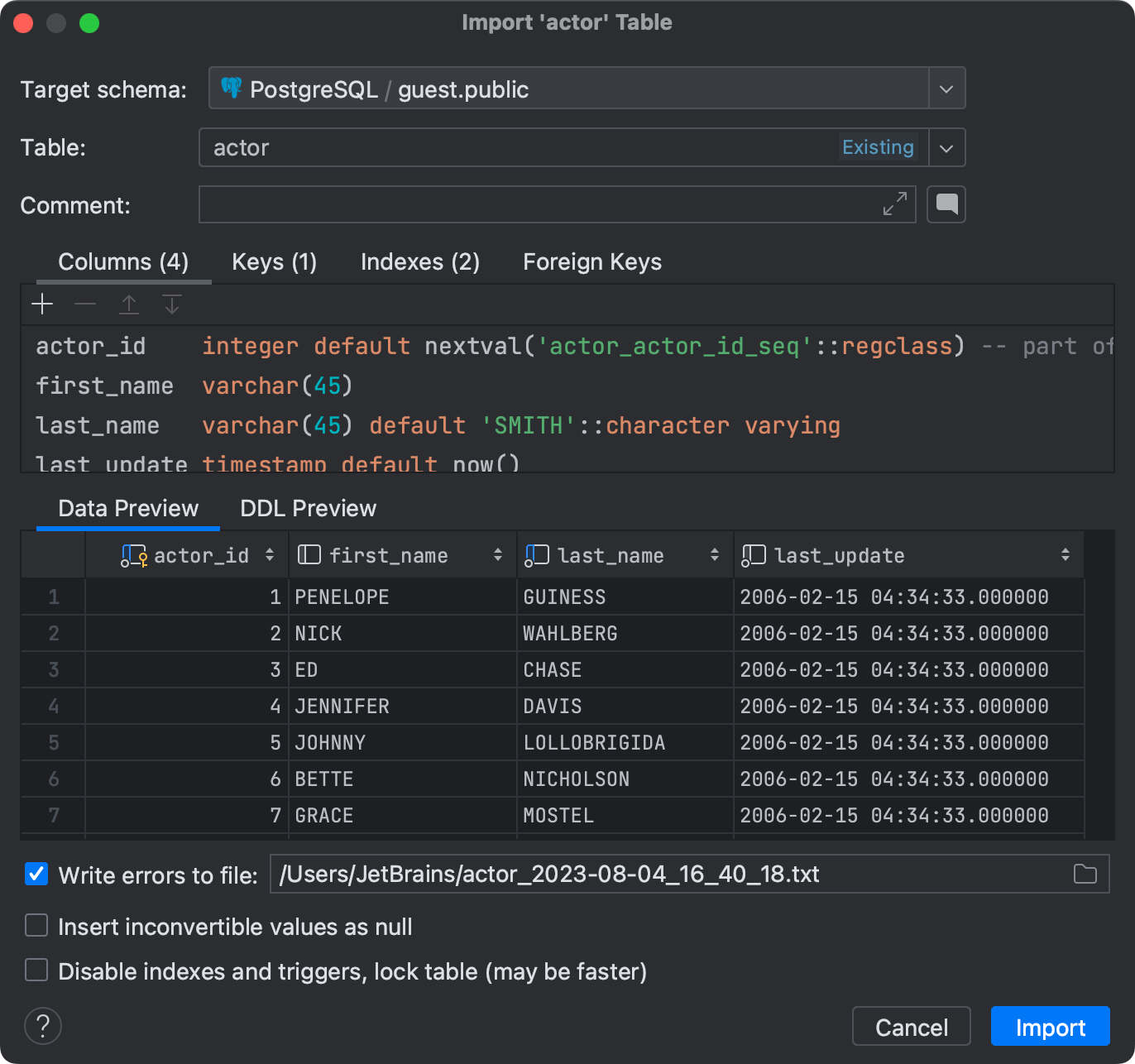Viewport: 1135px width, 1064px height.
Task: Open the Target schema dropdown
Action: pos(946,88)
